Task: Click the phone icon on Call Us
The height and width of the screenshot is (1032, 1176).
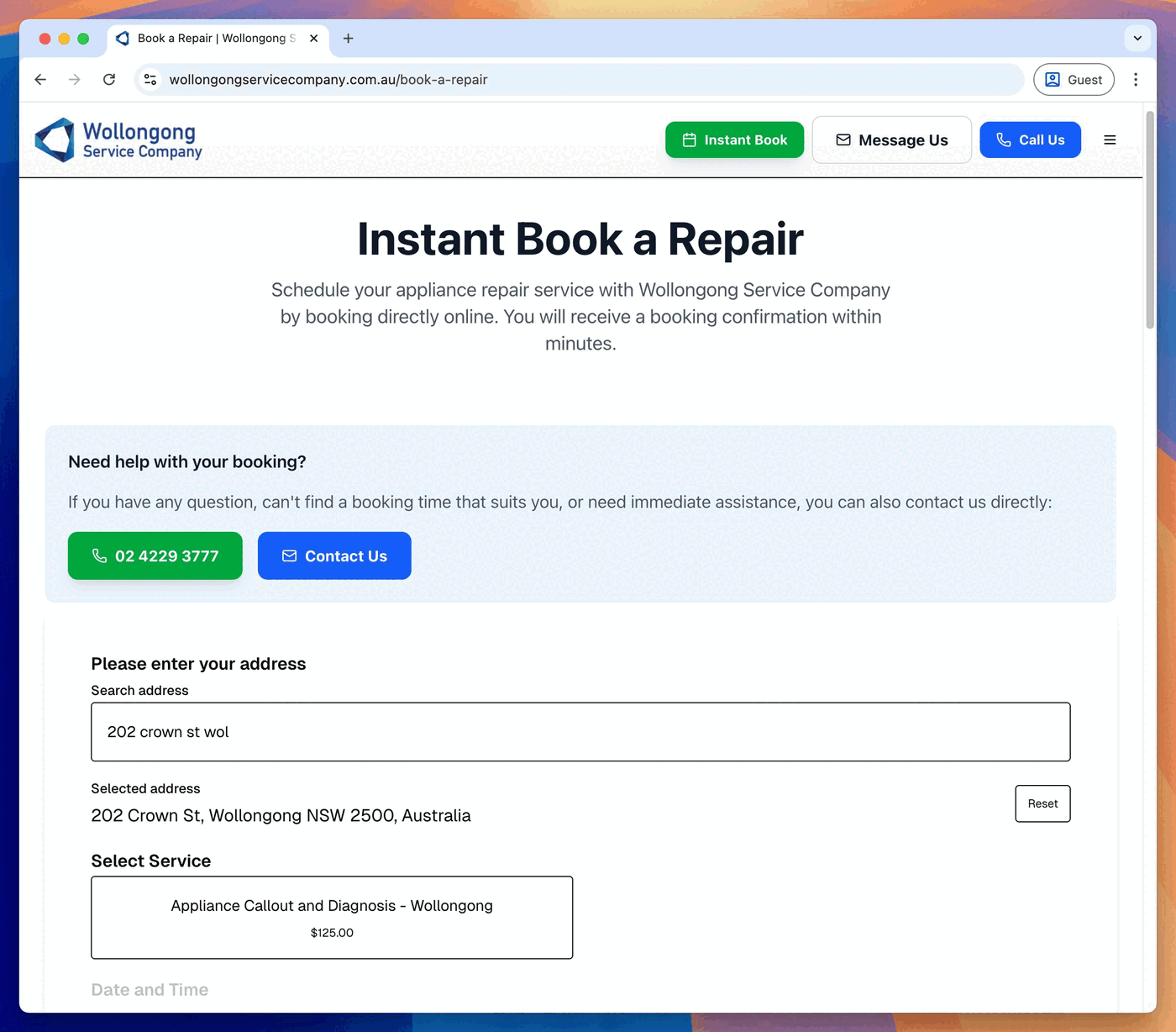Action: pos(1004,140)
